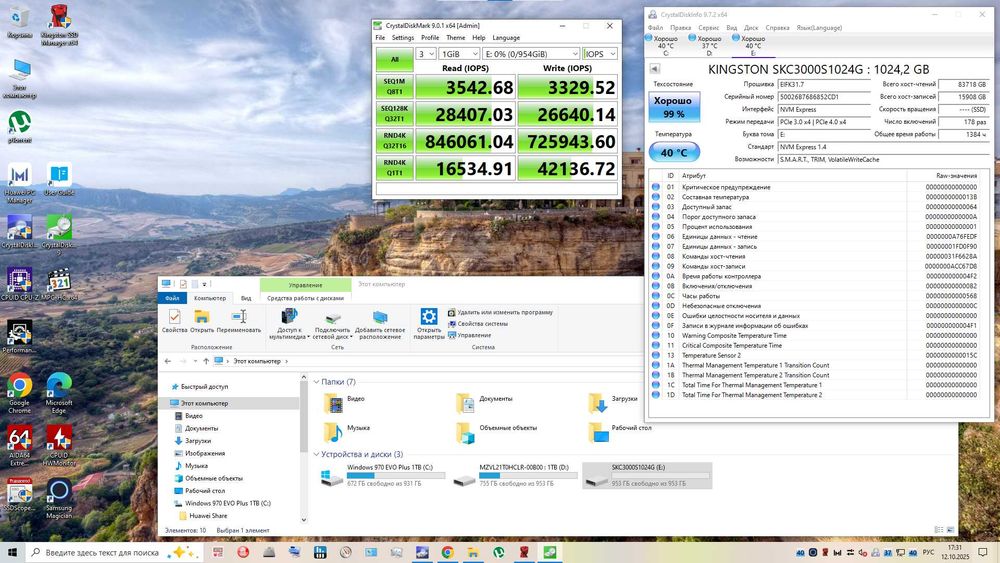
Task: Select SKC3000S1024G (E:) drive
Action: (647, 476)
